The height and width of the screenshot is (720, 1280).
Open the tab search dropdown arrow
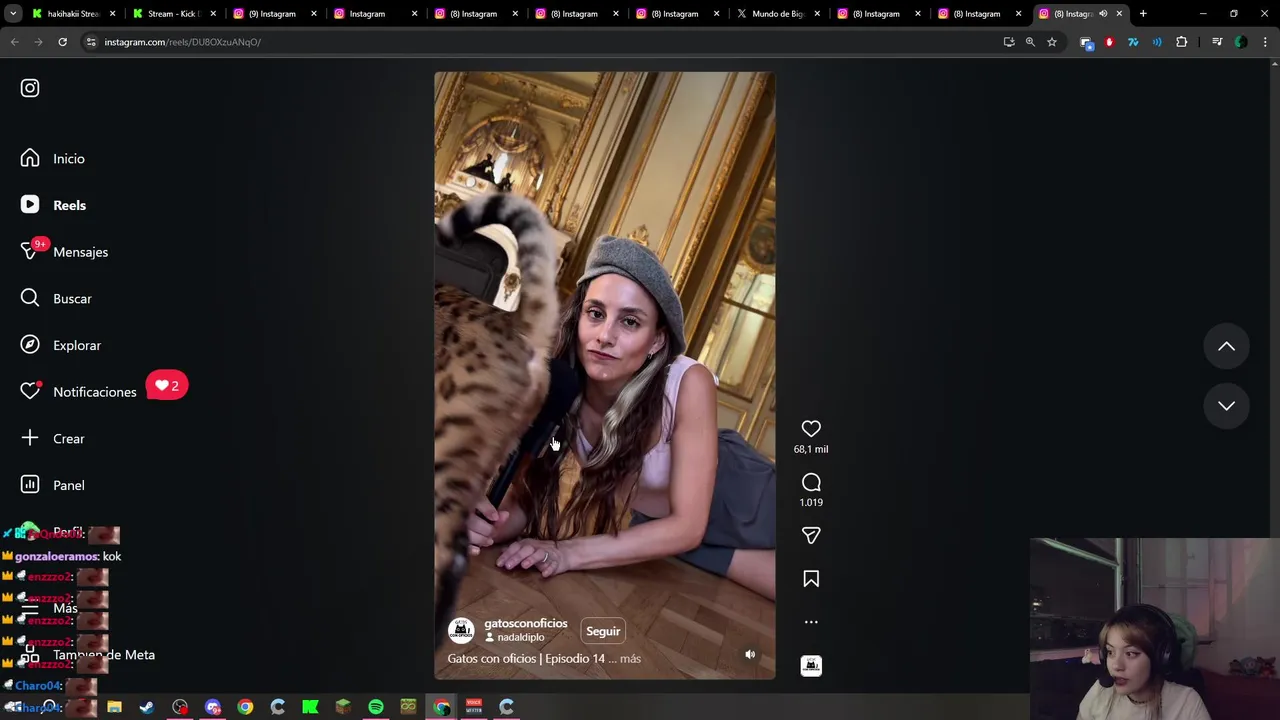coord(13,14)
